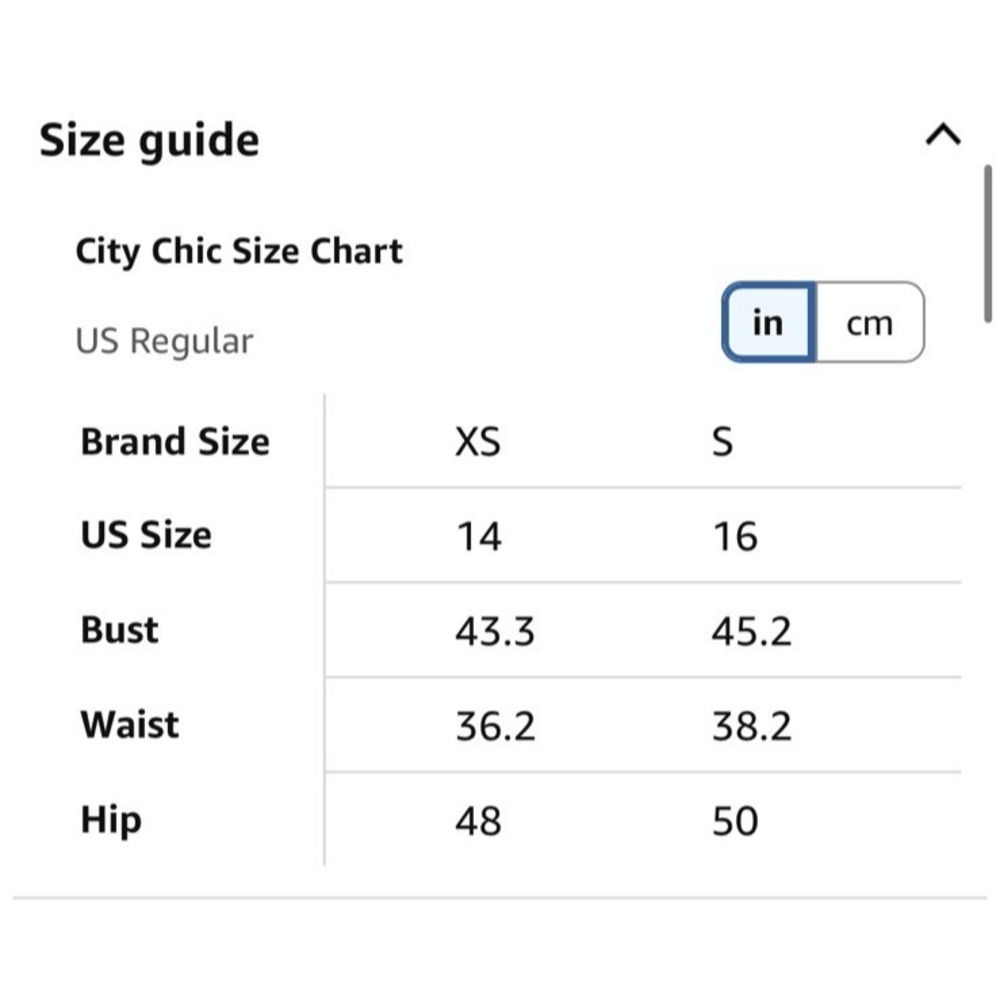The height and width of the screenshot is (1000, 1000).
Task: Click the Hip row header
Action: pyautogui.click(x=111, y=820)
